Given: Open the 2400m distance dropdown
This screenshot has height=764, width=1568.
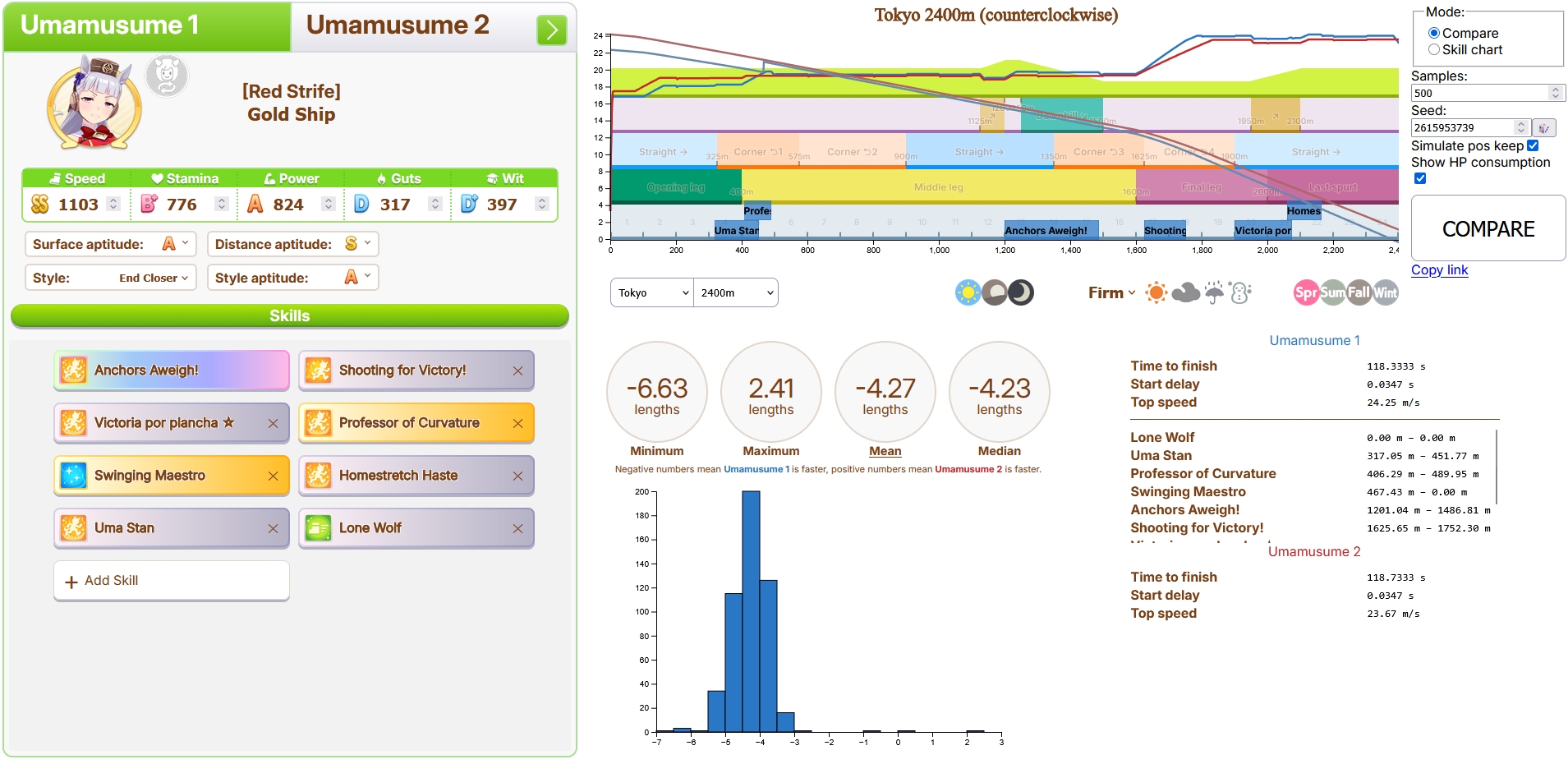Looking at the screenshot, I should [x=736, y=292].
